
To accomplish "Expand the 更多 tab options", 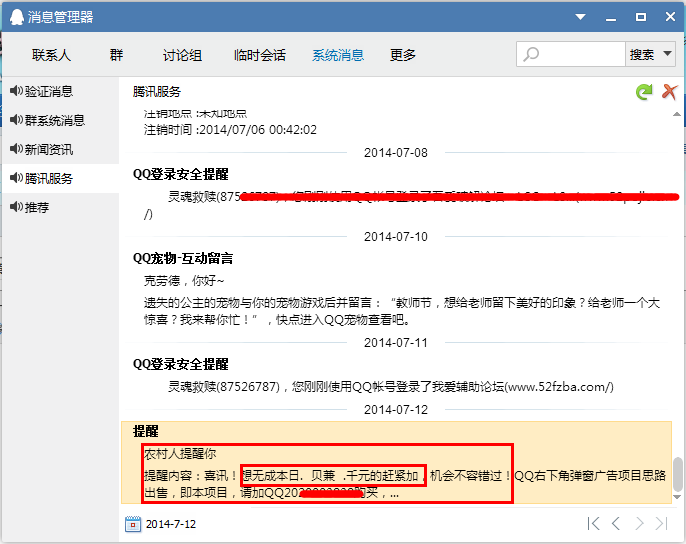I will point(403,55).
